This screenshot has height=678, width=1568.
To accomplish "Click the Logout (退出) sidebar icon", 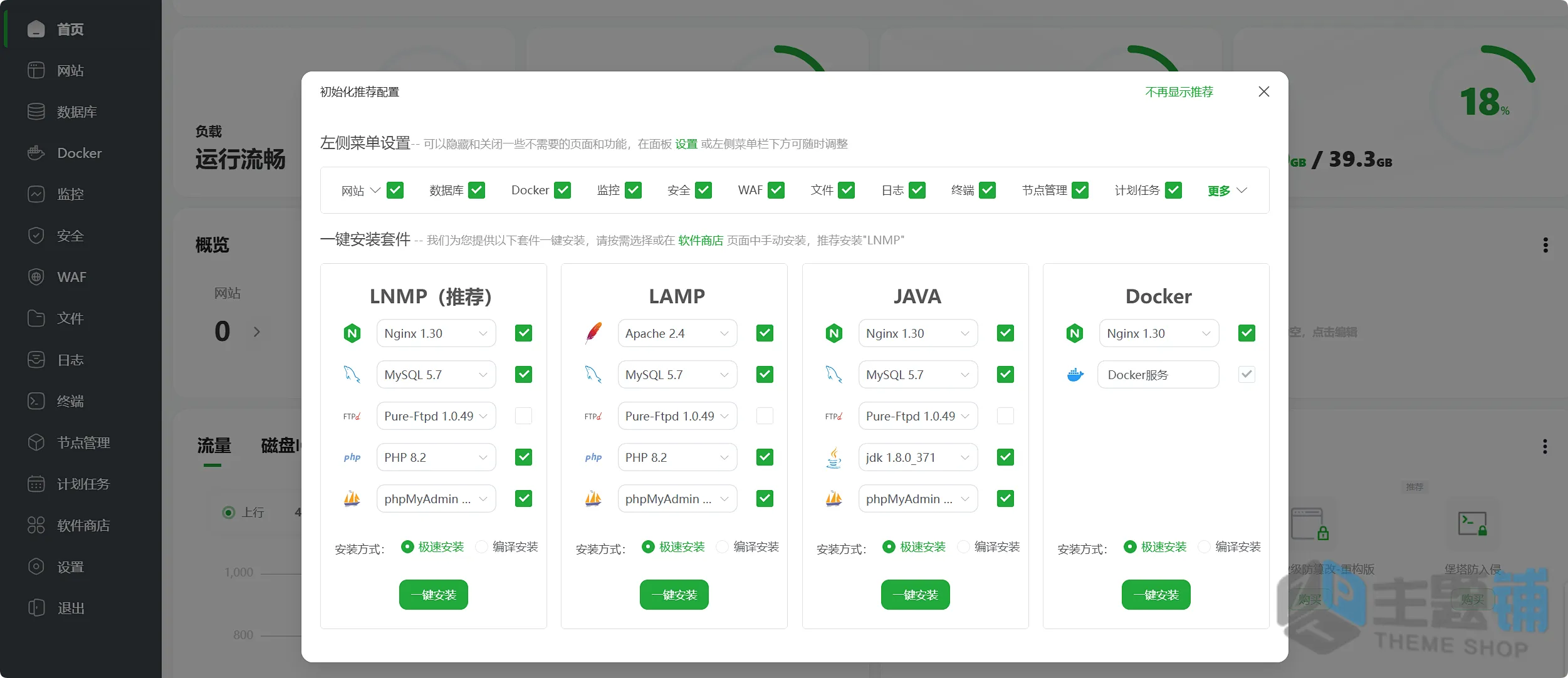I will pyautogui.click(x=36, y=608).
